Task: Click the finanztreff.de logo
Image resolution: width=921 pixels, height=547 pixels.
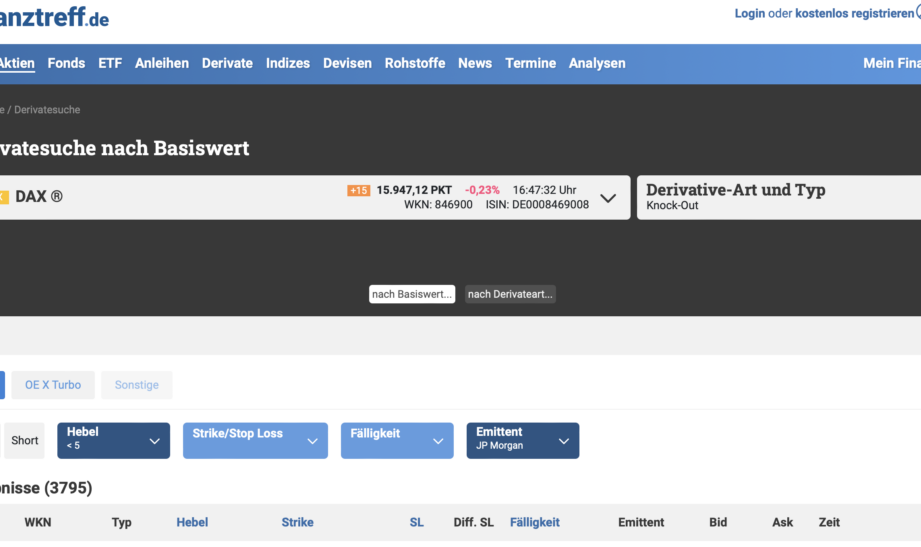Action: [54, 17]
